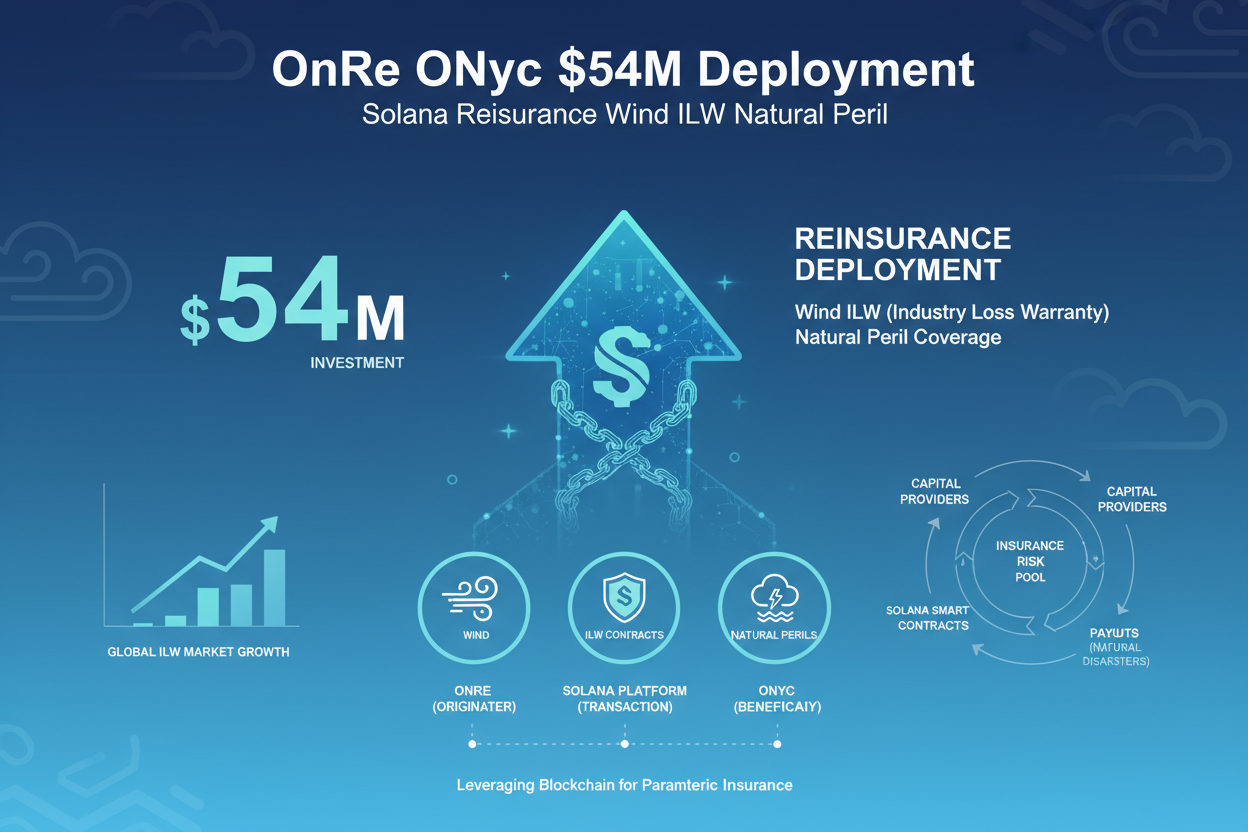Click the title 'OnRe ONyc $54M Deployment'
Image resolution: width=1248 pixels, height=832 pixels.
(x=623, y=70)
